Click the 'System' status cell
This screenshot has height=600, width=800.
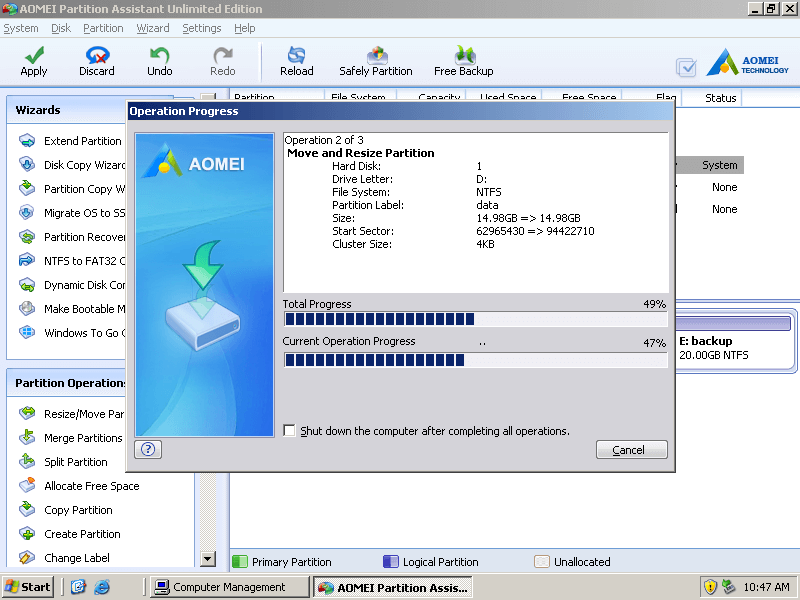click(719, 165)
